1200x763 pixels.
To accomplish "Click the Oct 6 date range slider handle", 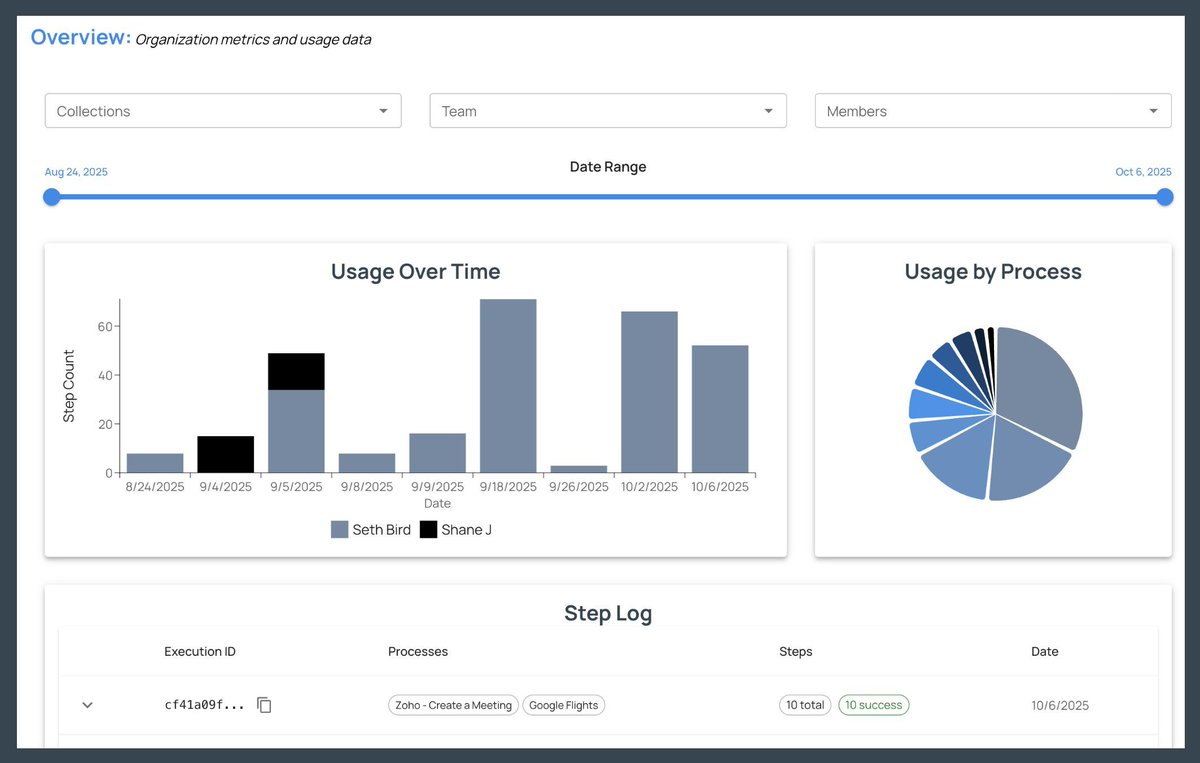I will [1165, 197].
